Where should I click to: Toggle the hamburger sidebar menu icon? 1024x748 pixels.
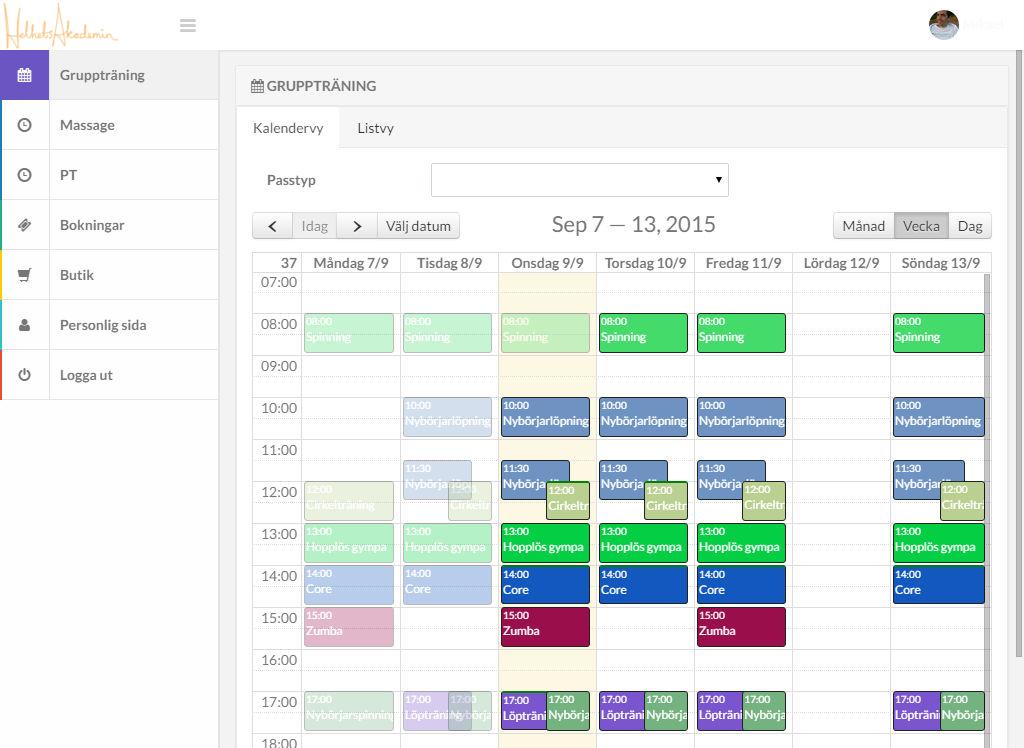(188, 25)
